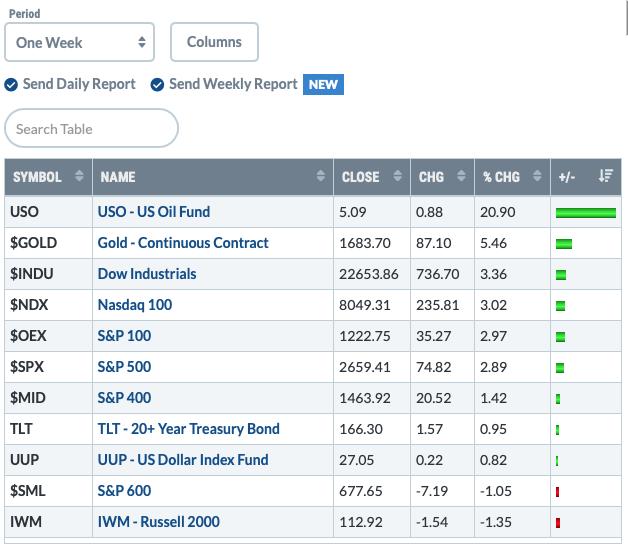The height and width of the screenshot is (549, 628).
Task: Select the $SML symbol cell
Action: pyautogui.click(x=48, y=491)
